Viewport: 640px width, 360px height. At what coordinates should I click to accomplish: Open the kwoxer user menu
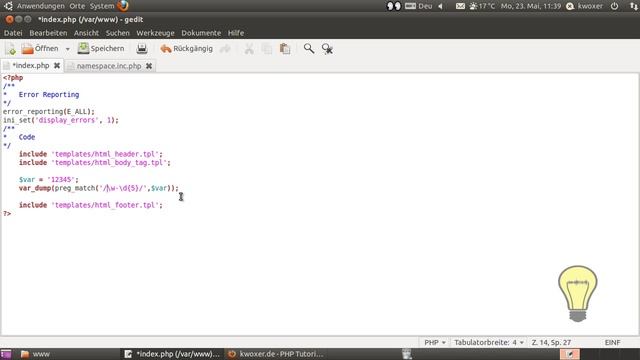coord(584,6)
